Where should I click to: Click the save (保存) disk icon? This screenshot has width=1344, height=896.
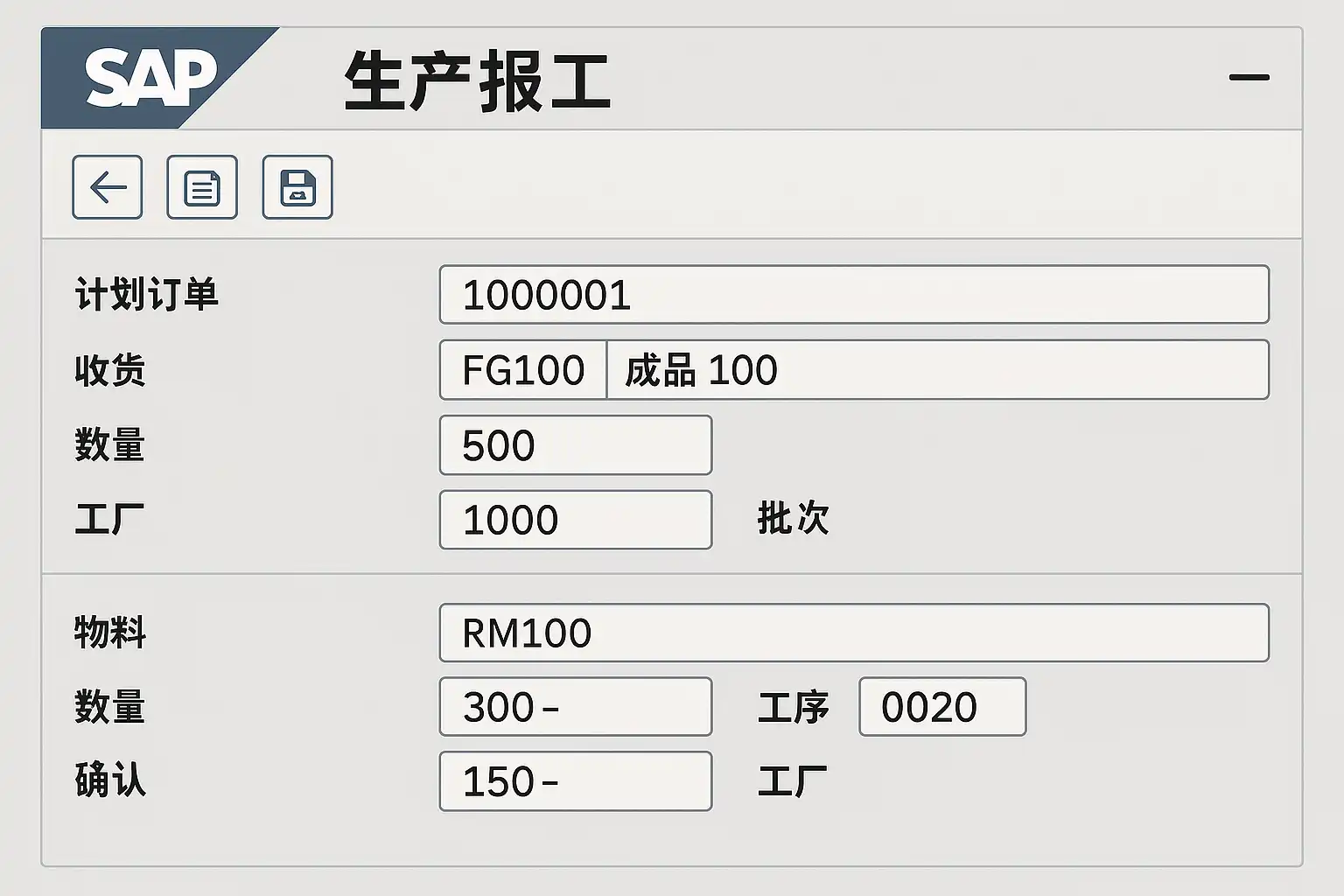(x=297, y=188)
